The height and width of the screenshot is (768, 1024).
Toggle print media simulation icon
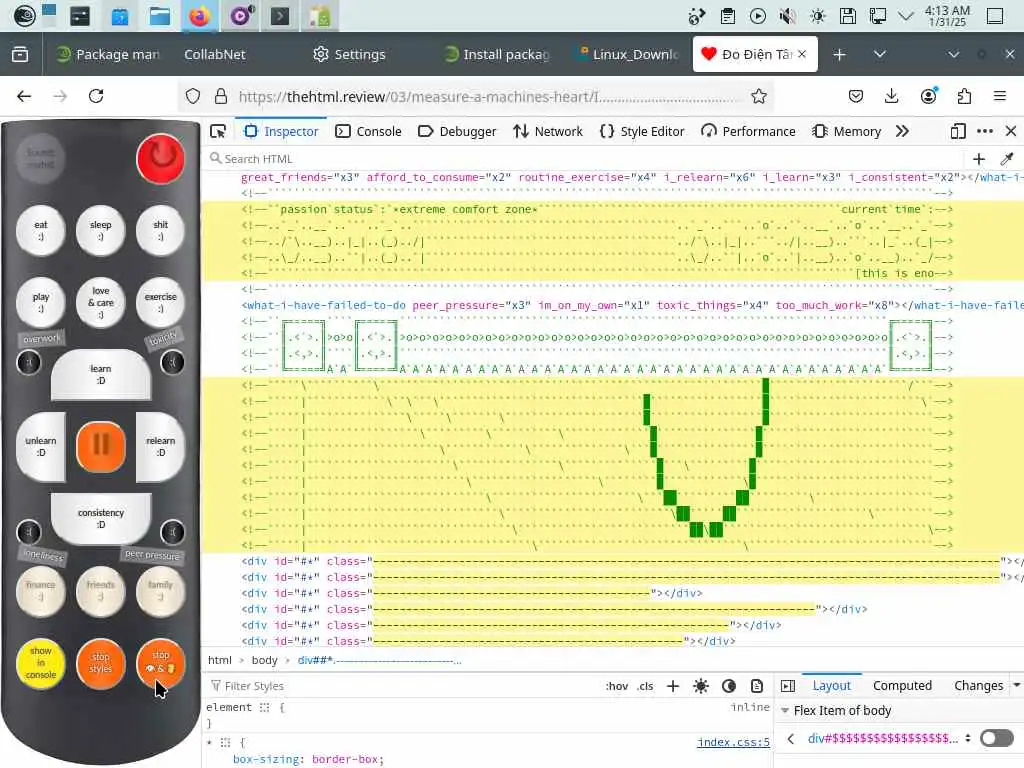757,686
